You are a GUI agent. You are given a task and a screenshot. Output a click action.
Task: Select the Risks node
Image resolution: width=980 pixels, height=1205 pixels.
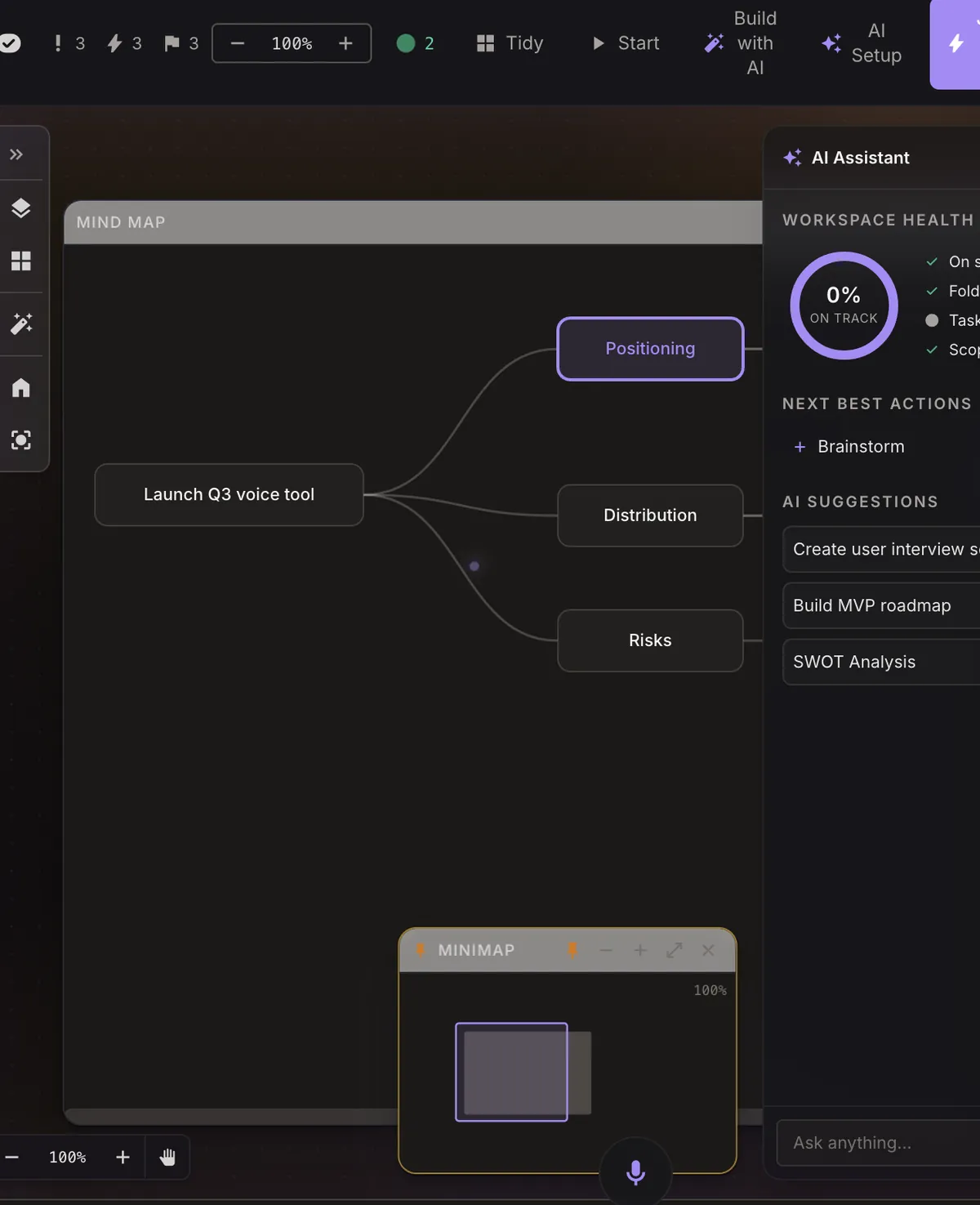point(650,640)
